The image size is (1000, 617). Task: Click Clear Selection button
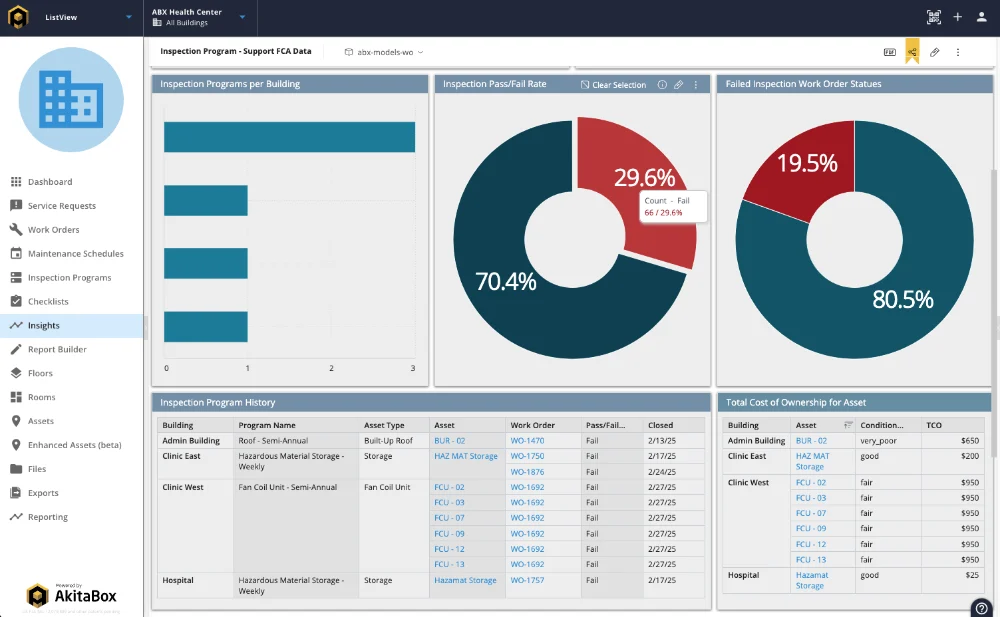click(613, 85)
